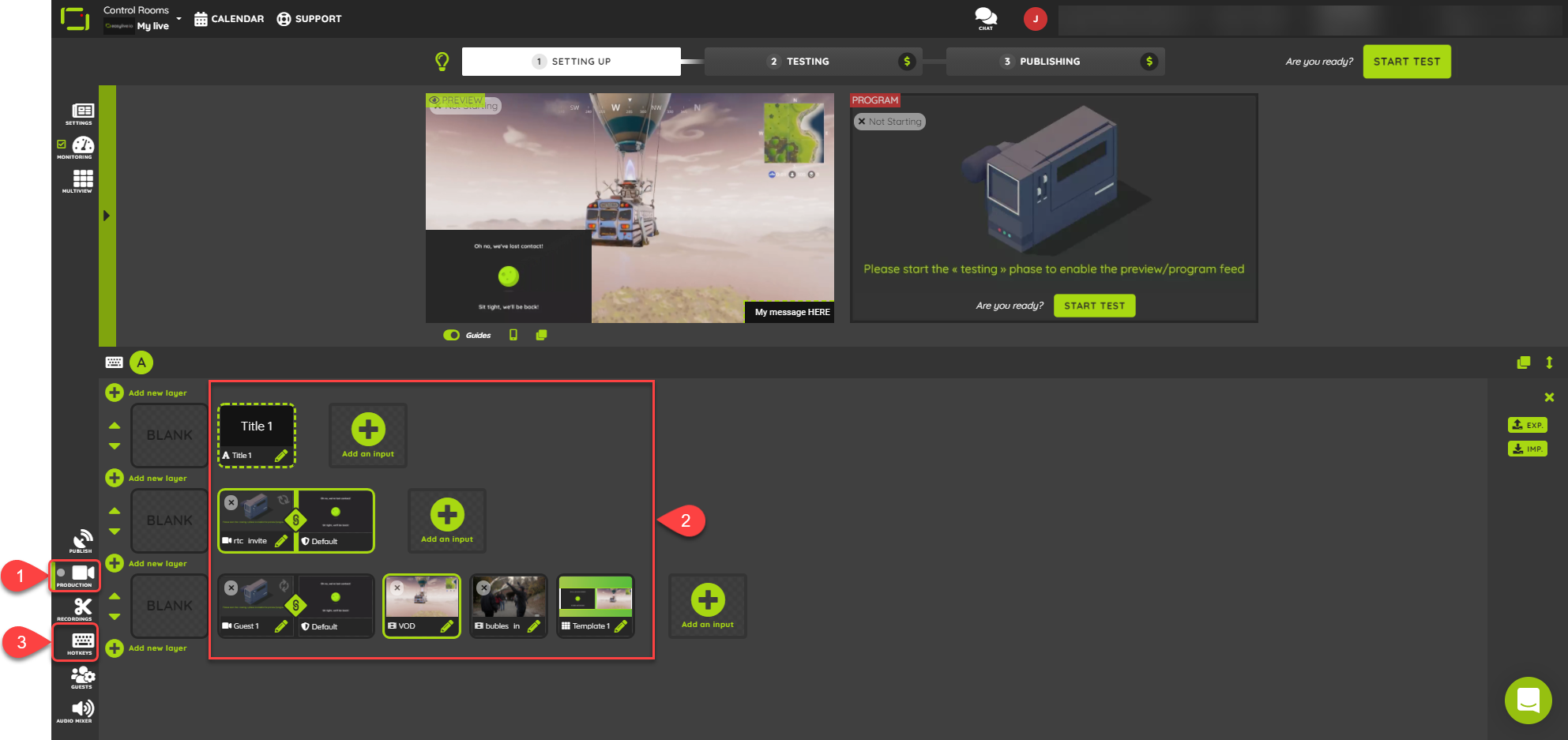Click the dollar icon on Publishing step
Screen dimensions: 1568x740
click(1149, 62)
